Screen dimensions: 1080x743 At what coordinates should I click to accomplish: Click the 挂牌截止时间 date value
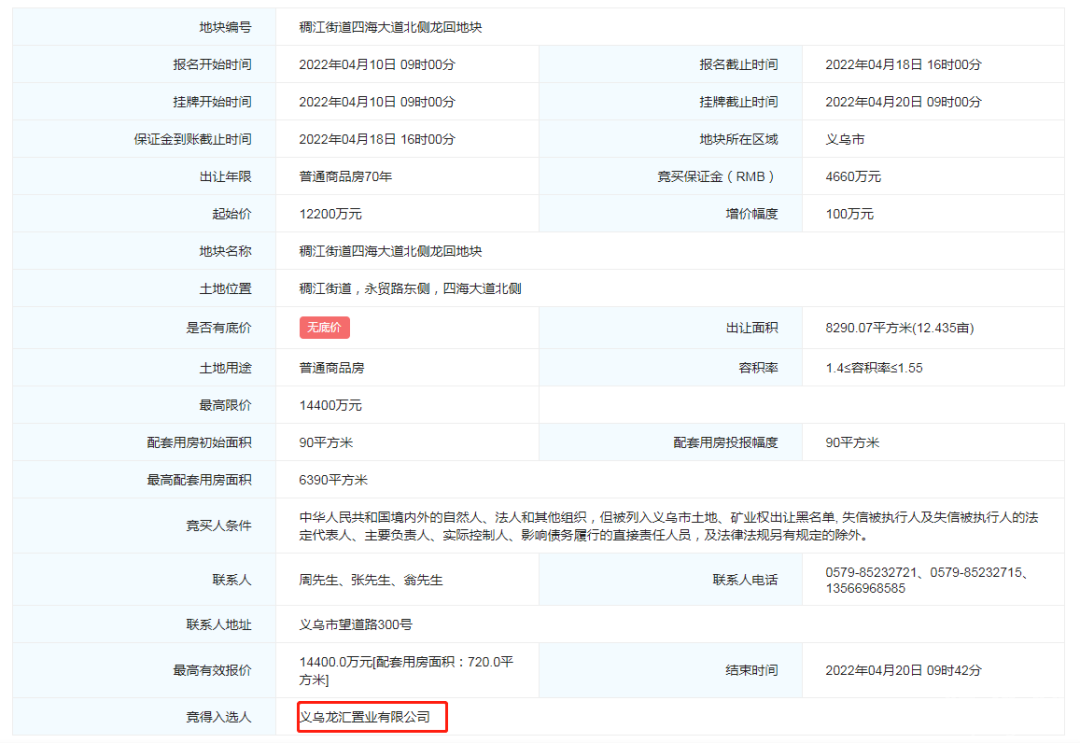(903, 102)
